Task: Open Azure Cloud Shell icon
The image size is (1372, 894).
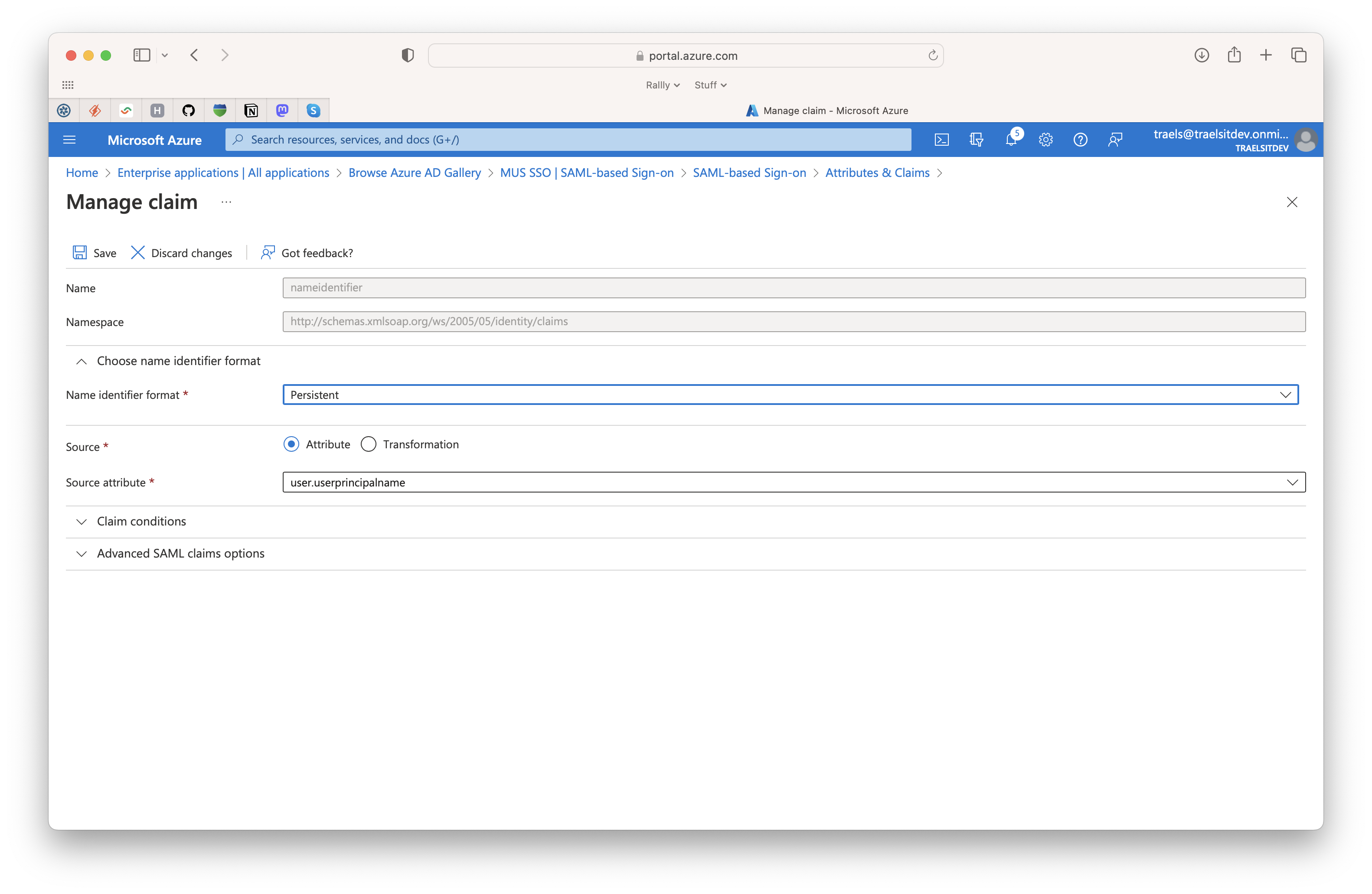Action: [x=941, y=140]
